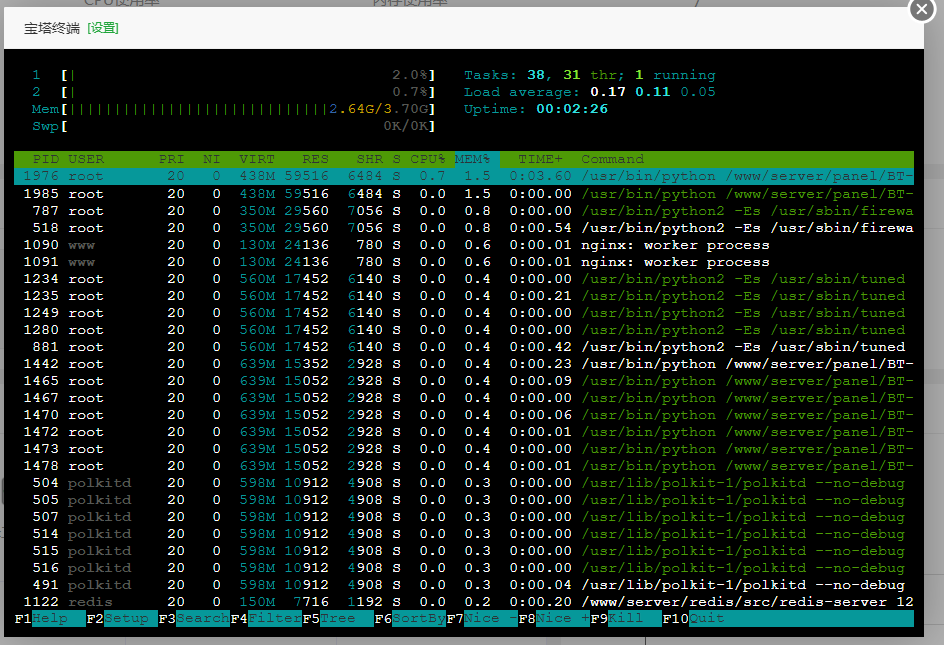Click the TIME+ column header

coord(541,159)
